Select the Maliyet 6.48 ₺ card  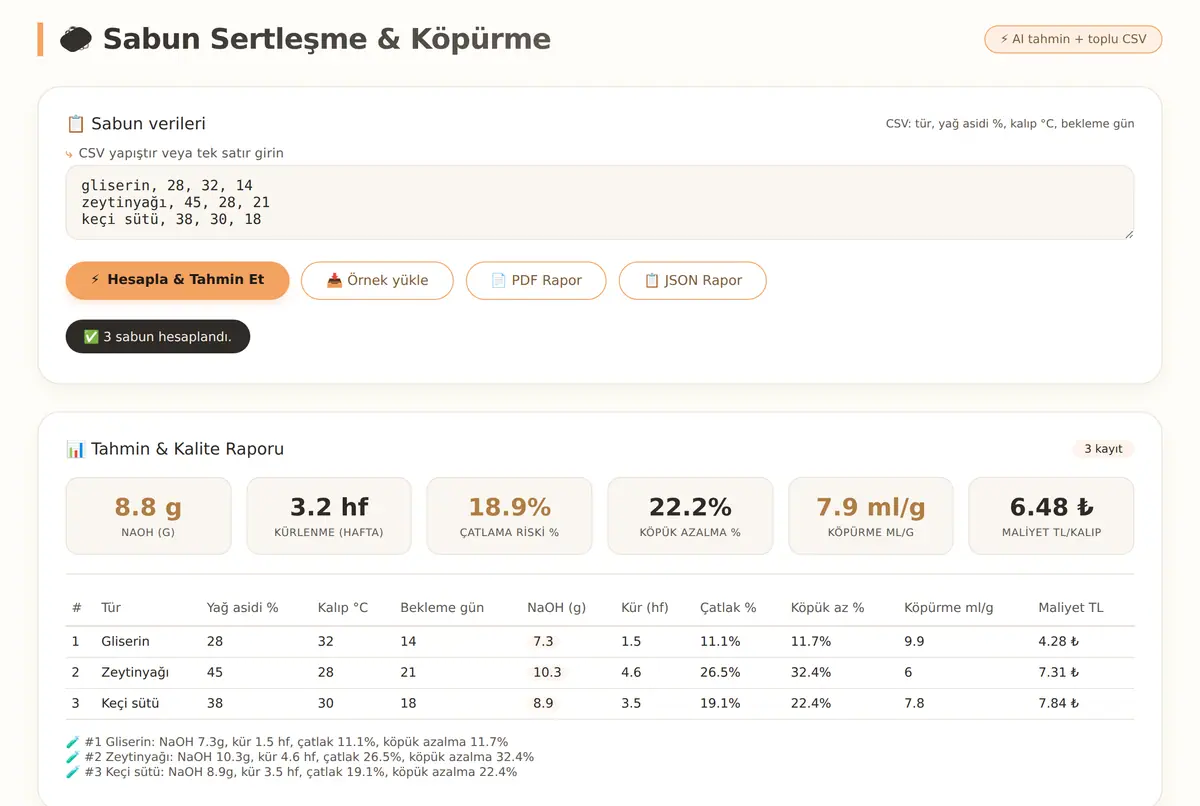pos(1051,516)
